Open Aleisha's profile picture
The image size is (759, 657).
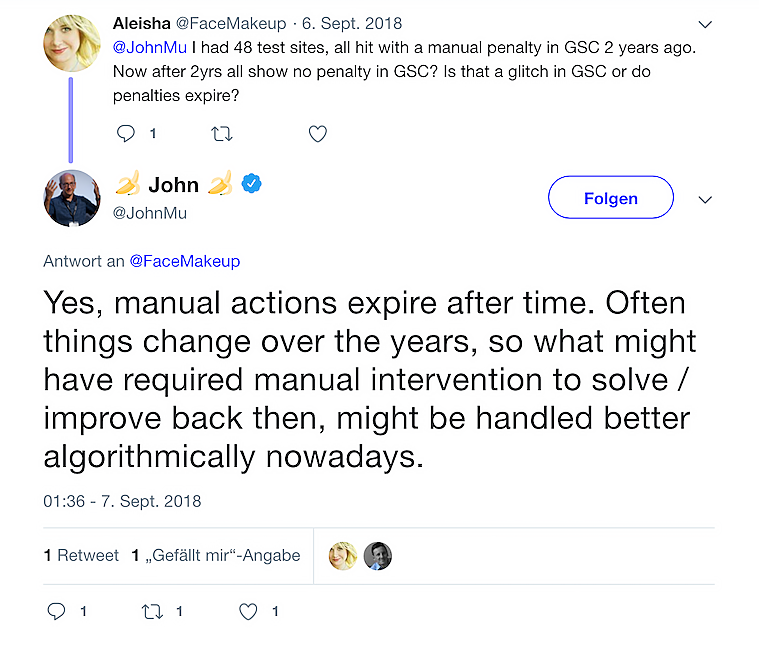point(71,42)
